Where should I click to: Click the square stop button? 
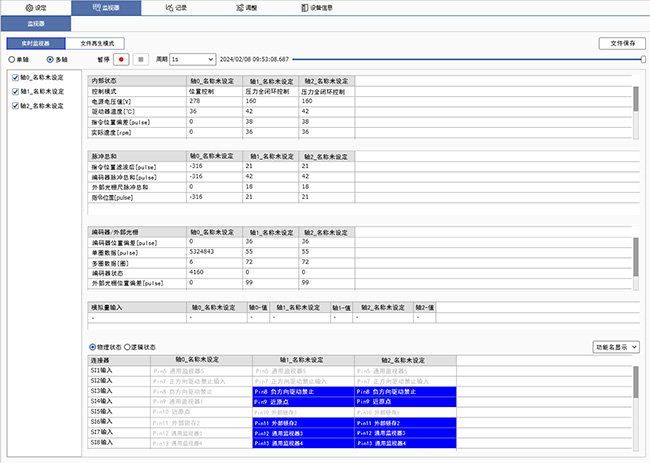click(x=140, y=60)
